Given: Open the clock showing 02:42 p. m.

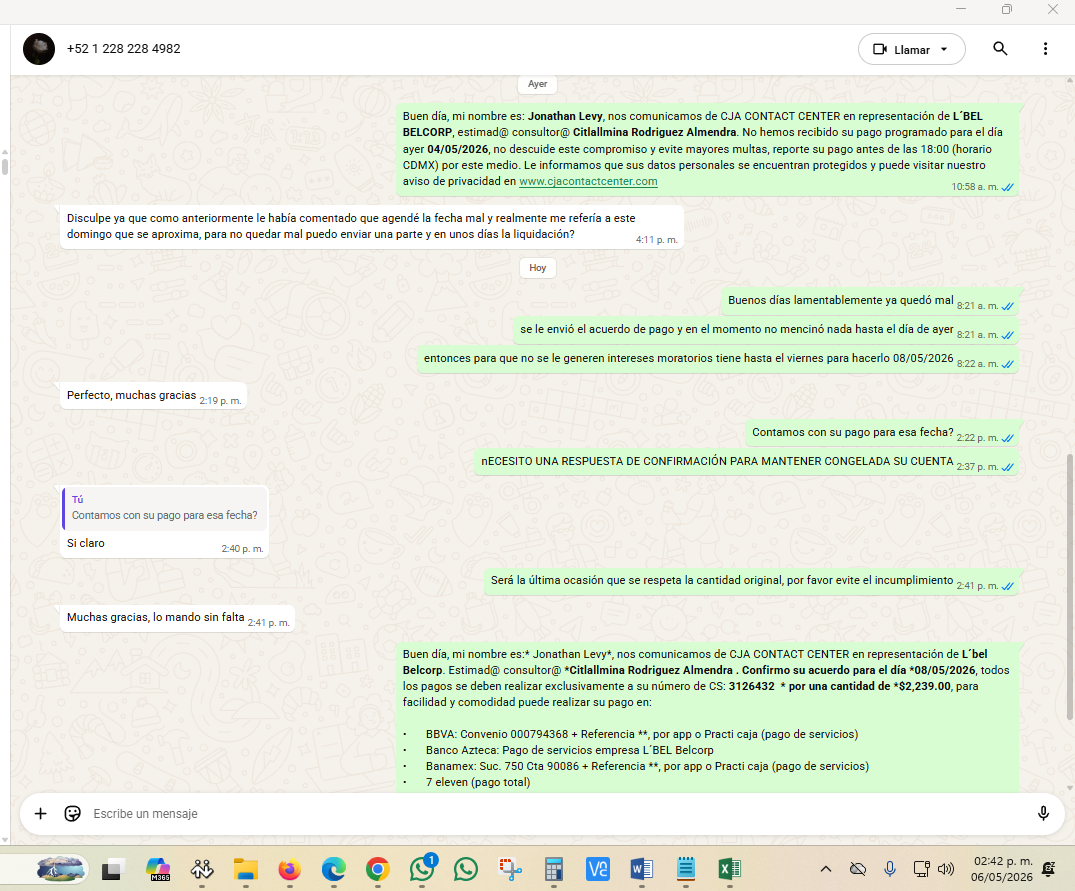Looking at the screenshot, I should 1002,869.
